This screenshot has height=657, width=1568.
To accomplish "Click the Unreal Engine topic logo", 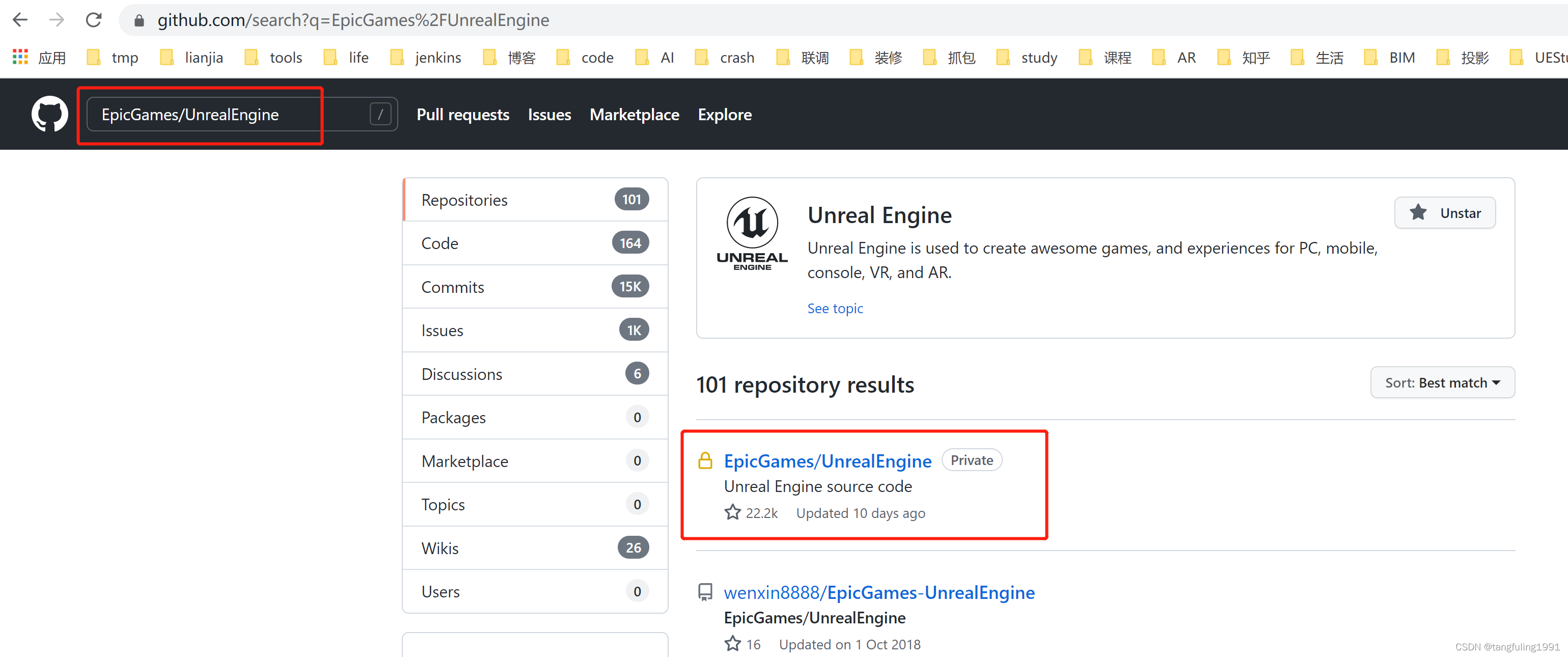I will (x=752, y=233).
